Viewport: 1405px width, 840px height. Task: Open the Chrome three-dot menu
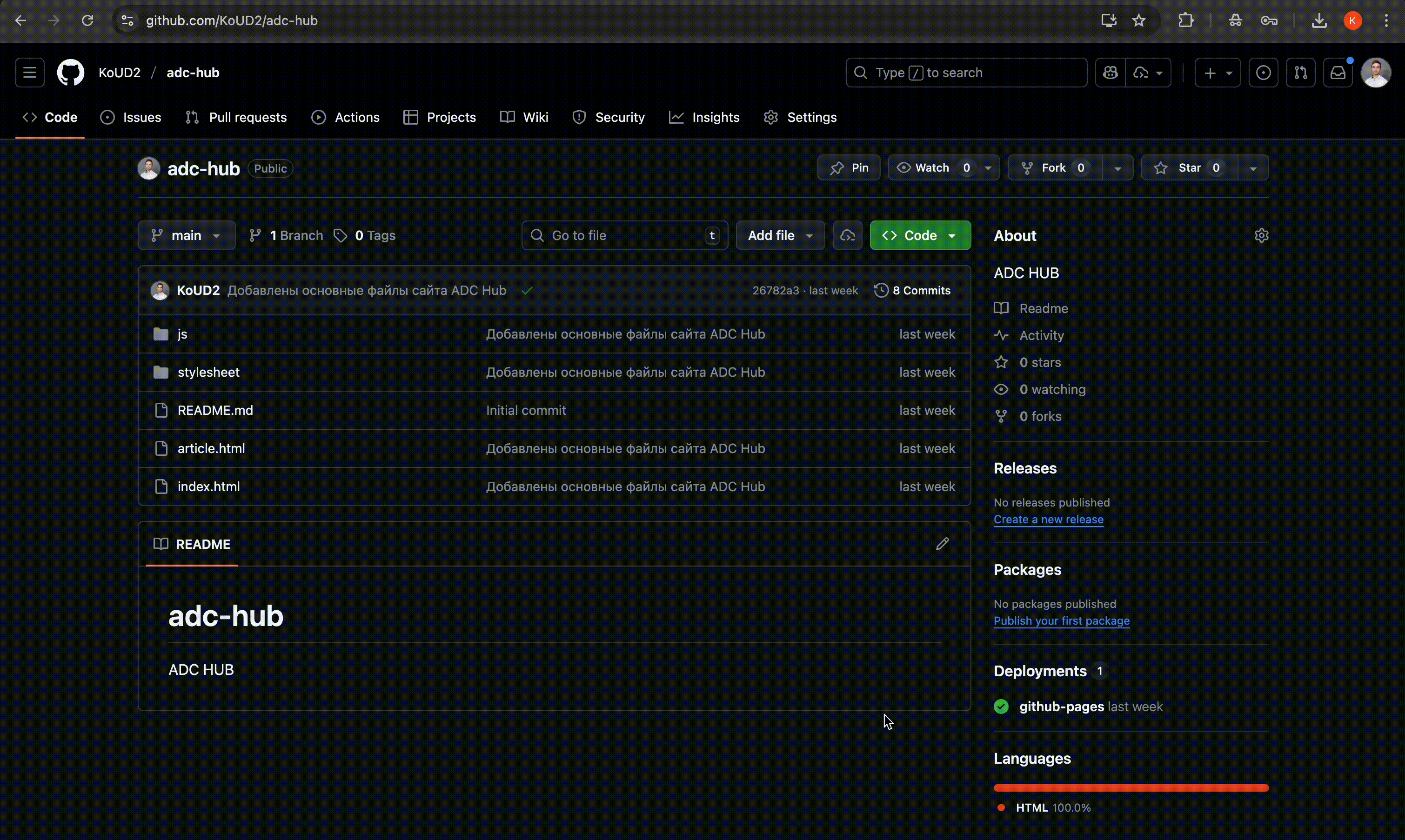[1386, 21]
